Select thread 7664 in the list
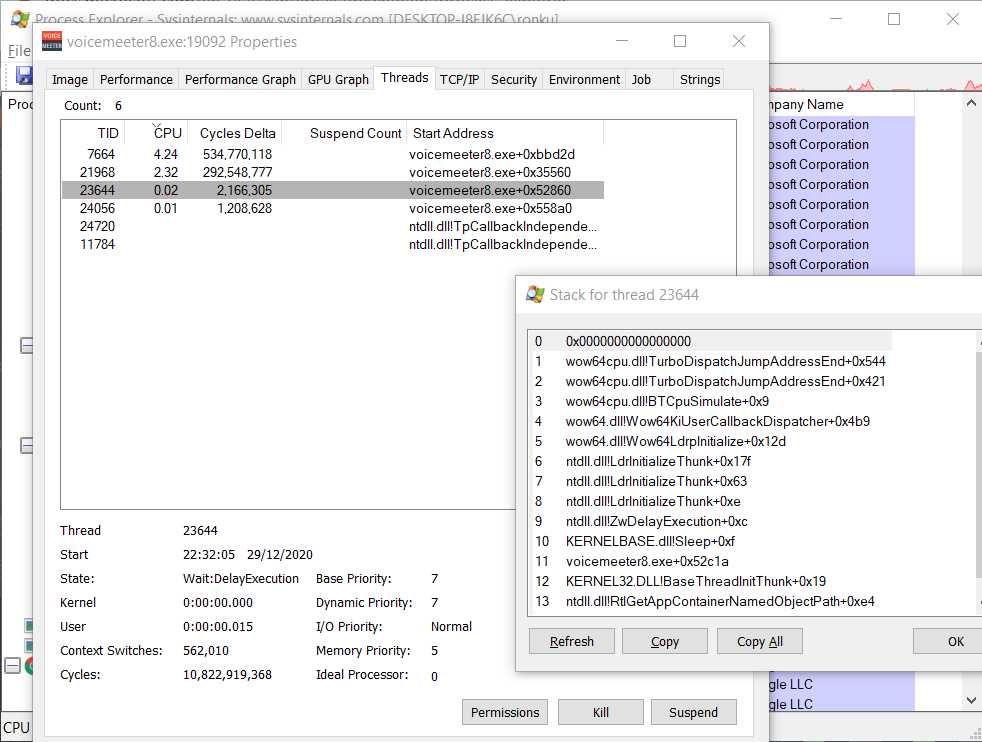The image size is (982, 742). (x=100, y=154)
